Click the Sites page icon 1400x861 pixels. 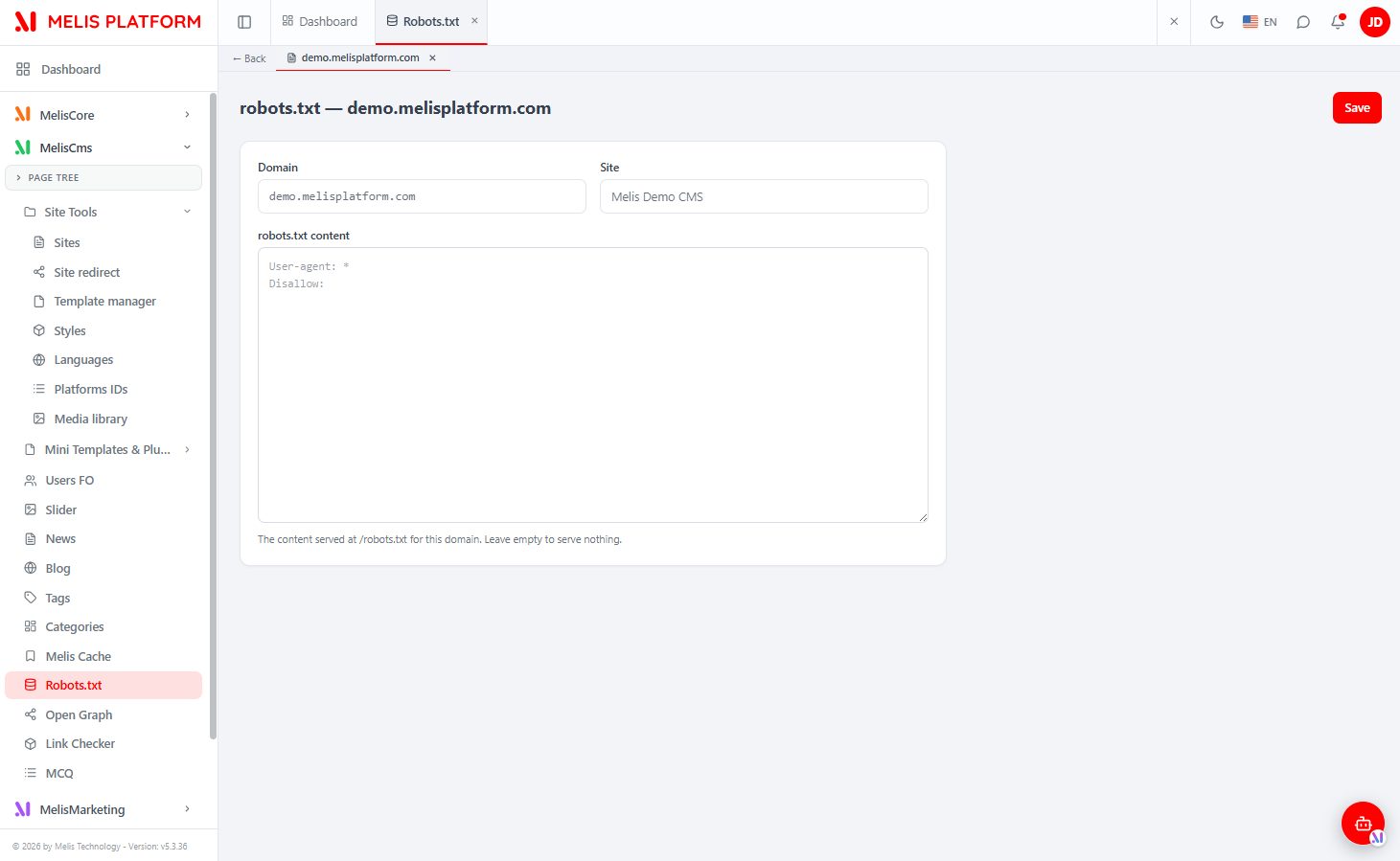(39, 242)
